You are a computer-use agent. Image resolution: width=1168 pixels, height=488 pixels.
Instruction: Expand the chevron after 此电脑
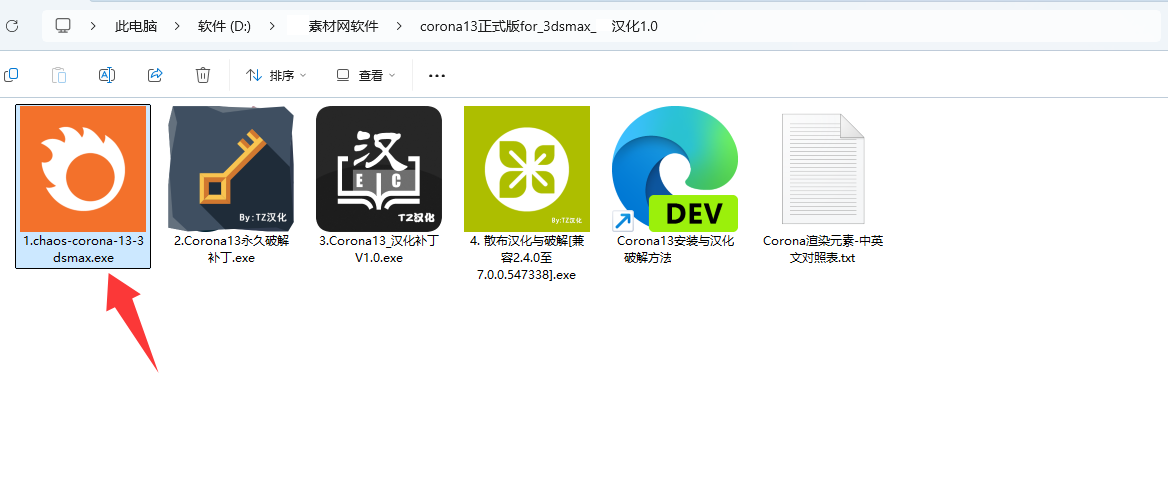pyautogui.click(x=177, y=26)
